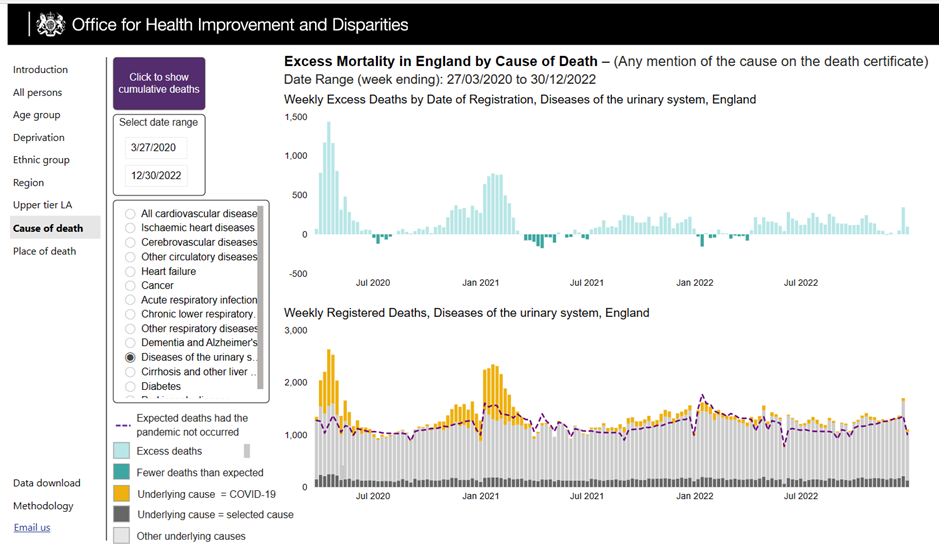Open the Methodology page

point(43,506)
